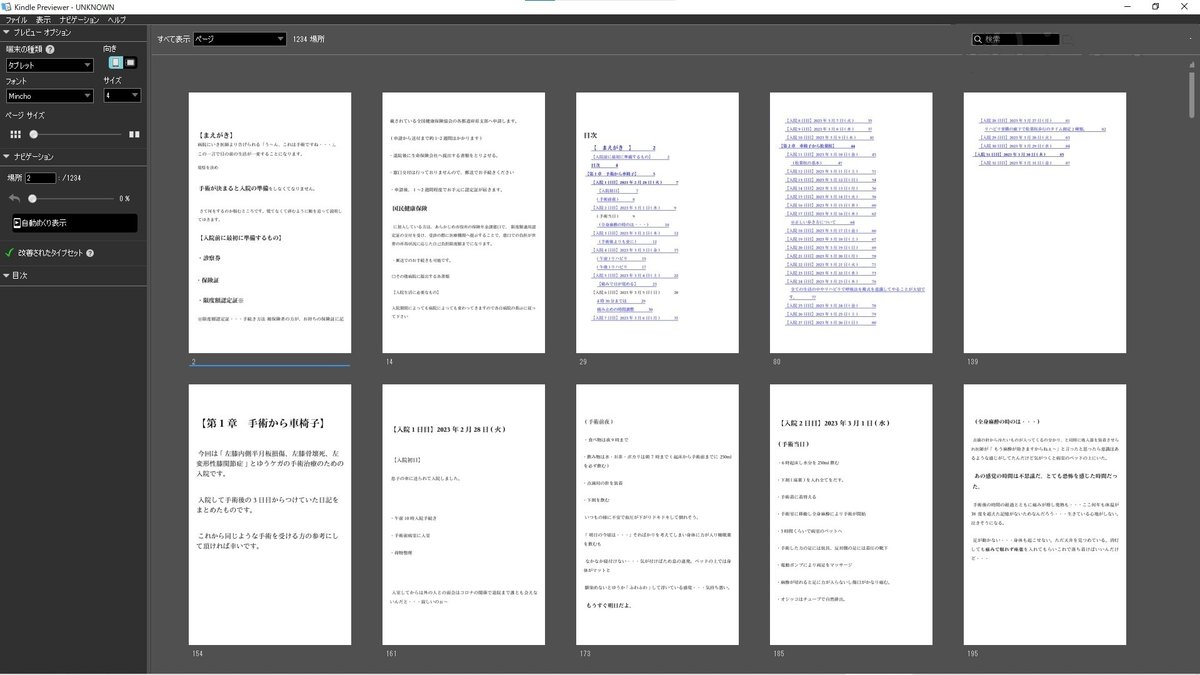Select the page thumbnail at location 14
Image resolution: width=1200 pixels, height=675 pixels.
[x=463, y=223]
